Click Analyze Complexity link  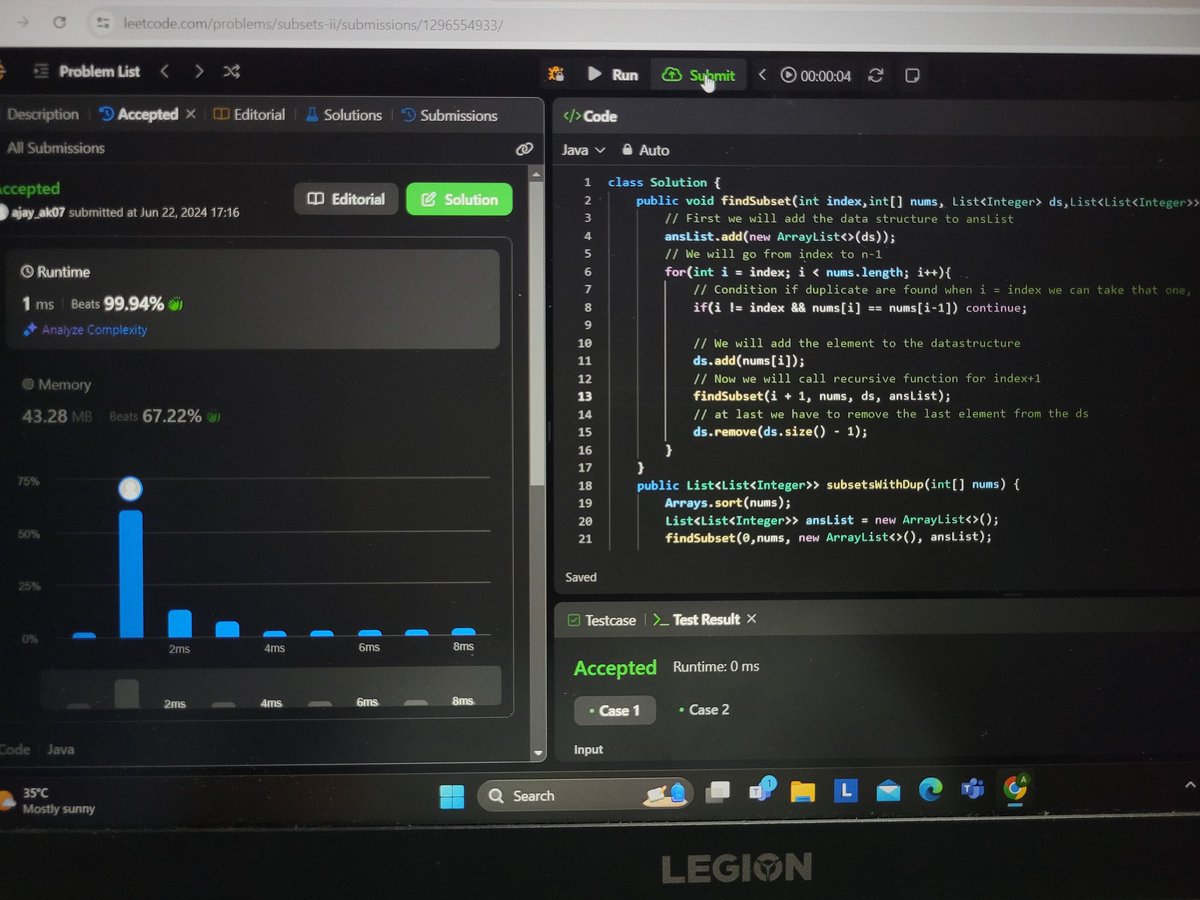tap(86, 329)
